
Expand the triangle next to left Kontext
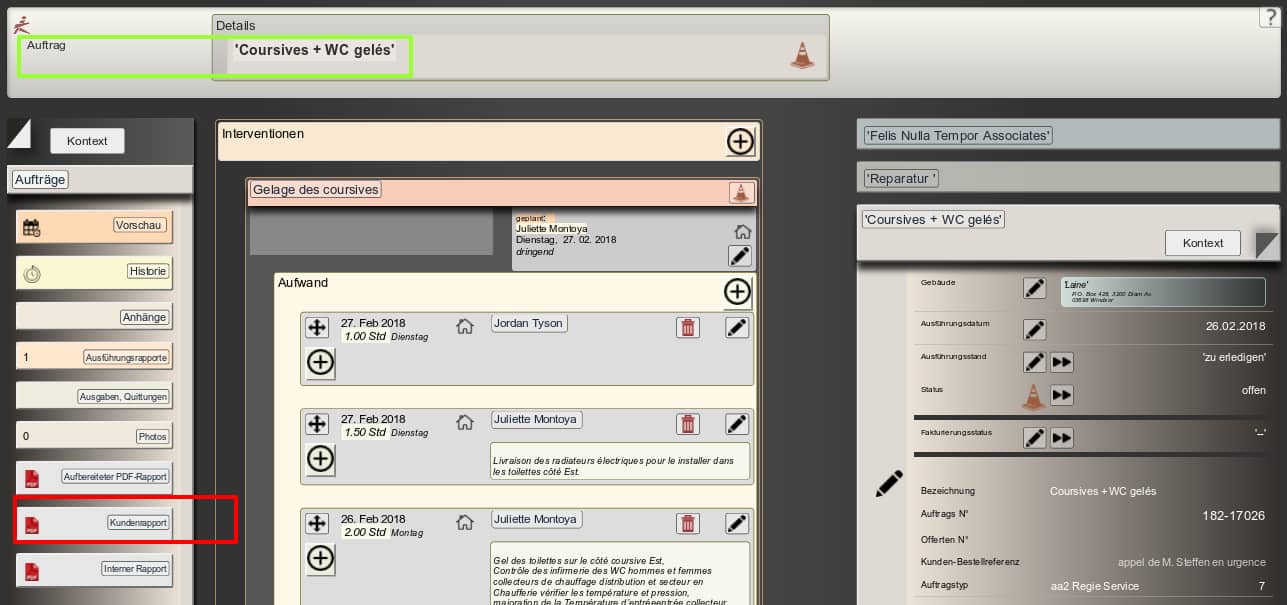(x=19, y=132)
